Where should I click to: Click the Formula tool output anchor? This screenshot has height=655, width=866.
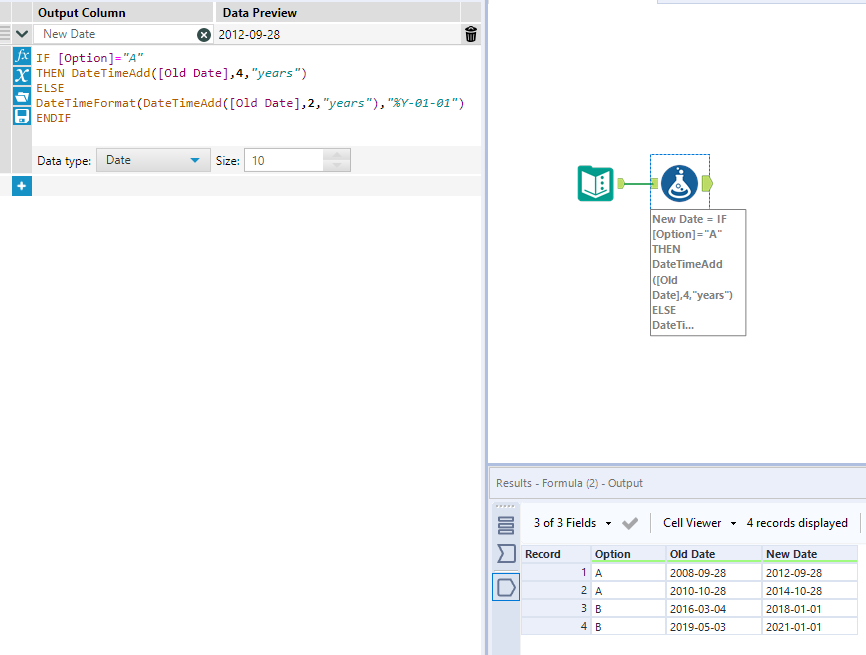point(707,183)
